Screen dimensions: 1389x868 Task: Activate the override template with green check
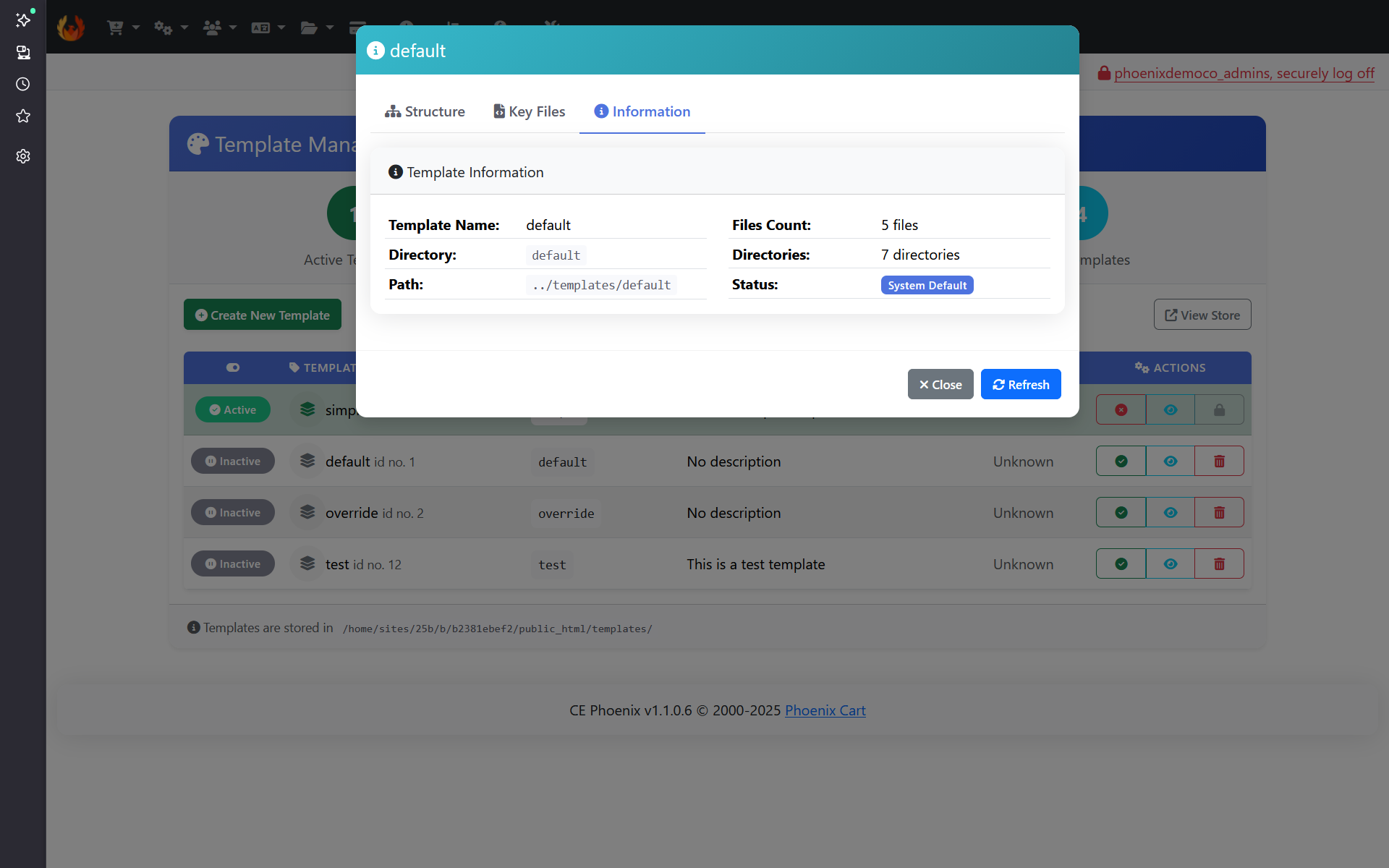(x=1121, y=513)
